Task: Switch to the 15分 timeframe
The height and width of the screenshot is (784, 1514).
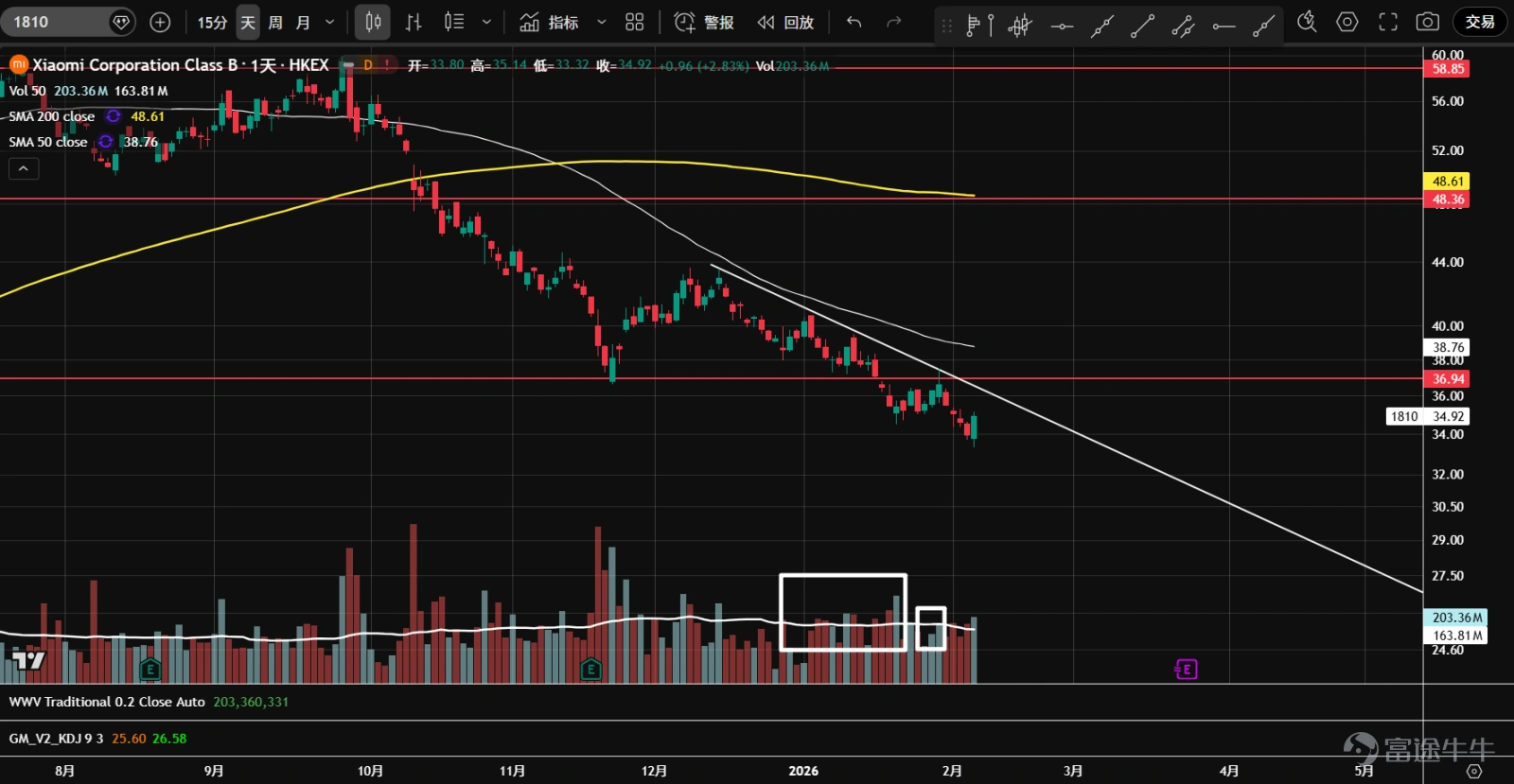Action: click(212, 22)
